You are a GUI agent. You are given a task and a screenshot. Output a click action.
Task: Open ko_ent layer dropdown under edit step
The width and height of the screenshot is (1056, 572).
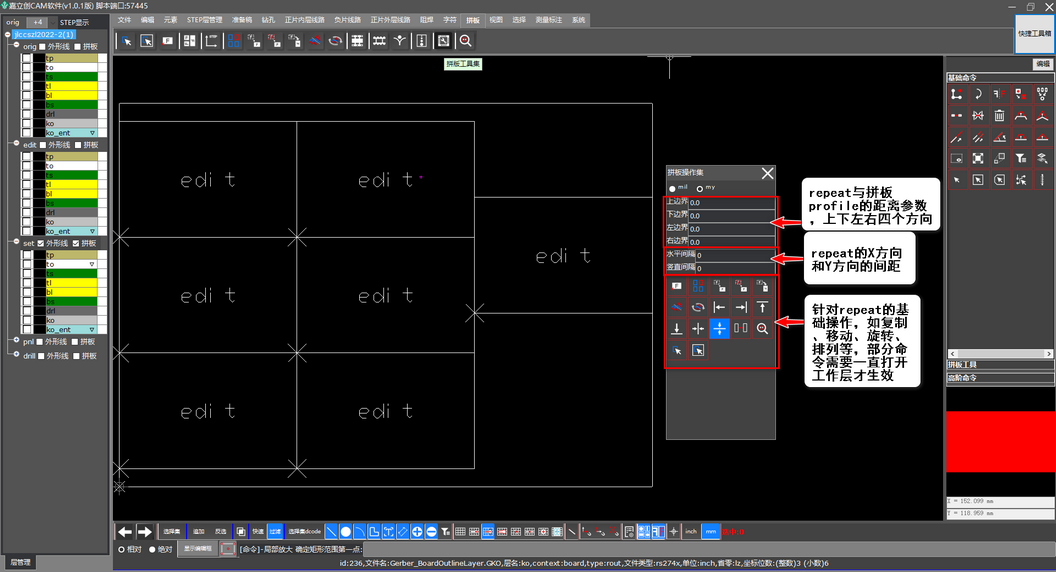pos(93,231)
